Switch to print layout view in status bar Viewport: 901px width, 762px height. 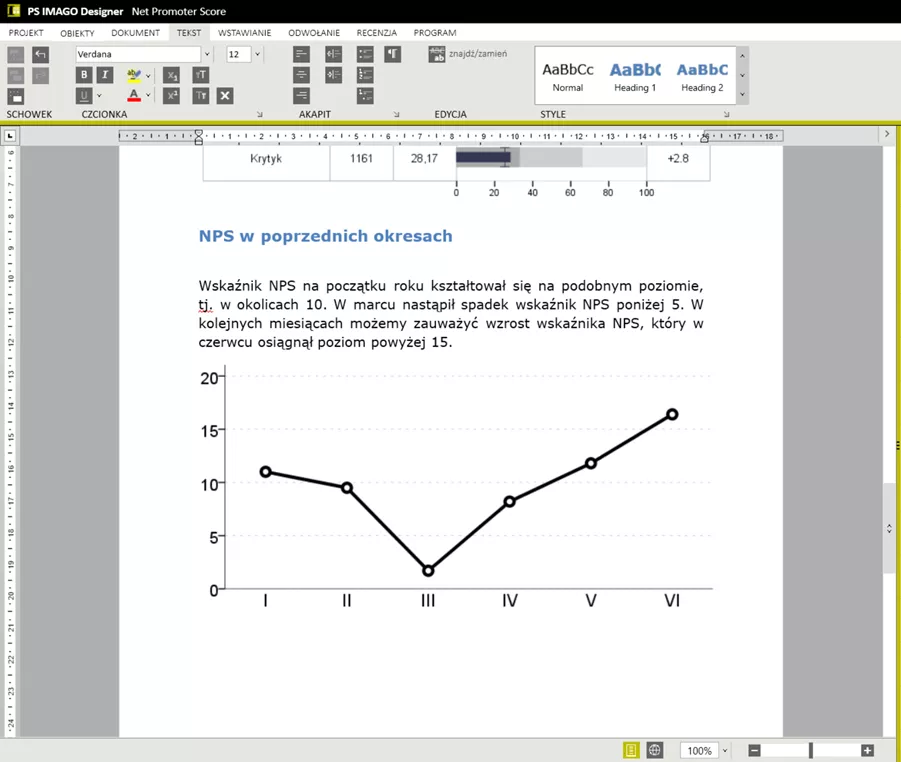[x=632, y=749]
